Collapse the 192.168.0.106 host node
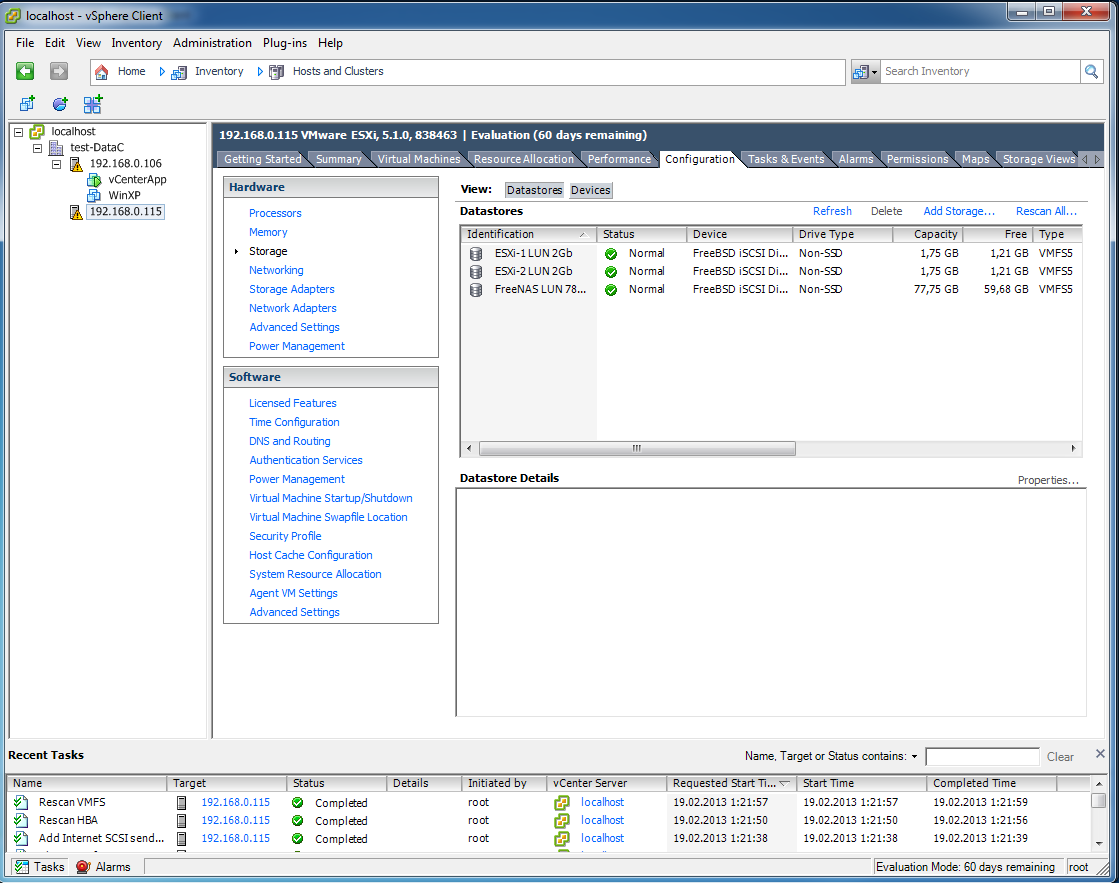Viewport: 1119px width, 883px height. (x=56, y=164)
